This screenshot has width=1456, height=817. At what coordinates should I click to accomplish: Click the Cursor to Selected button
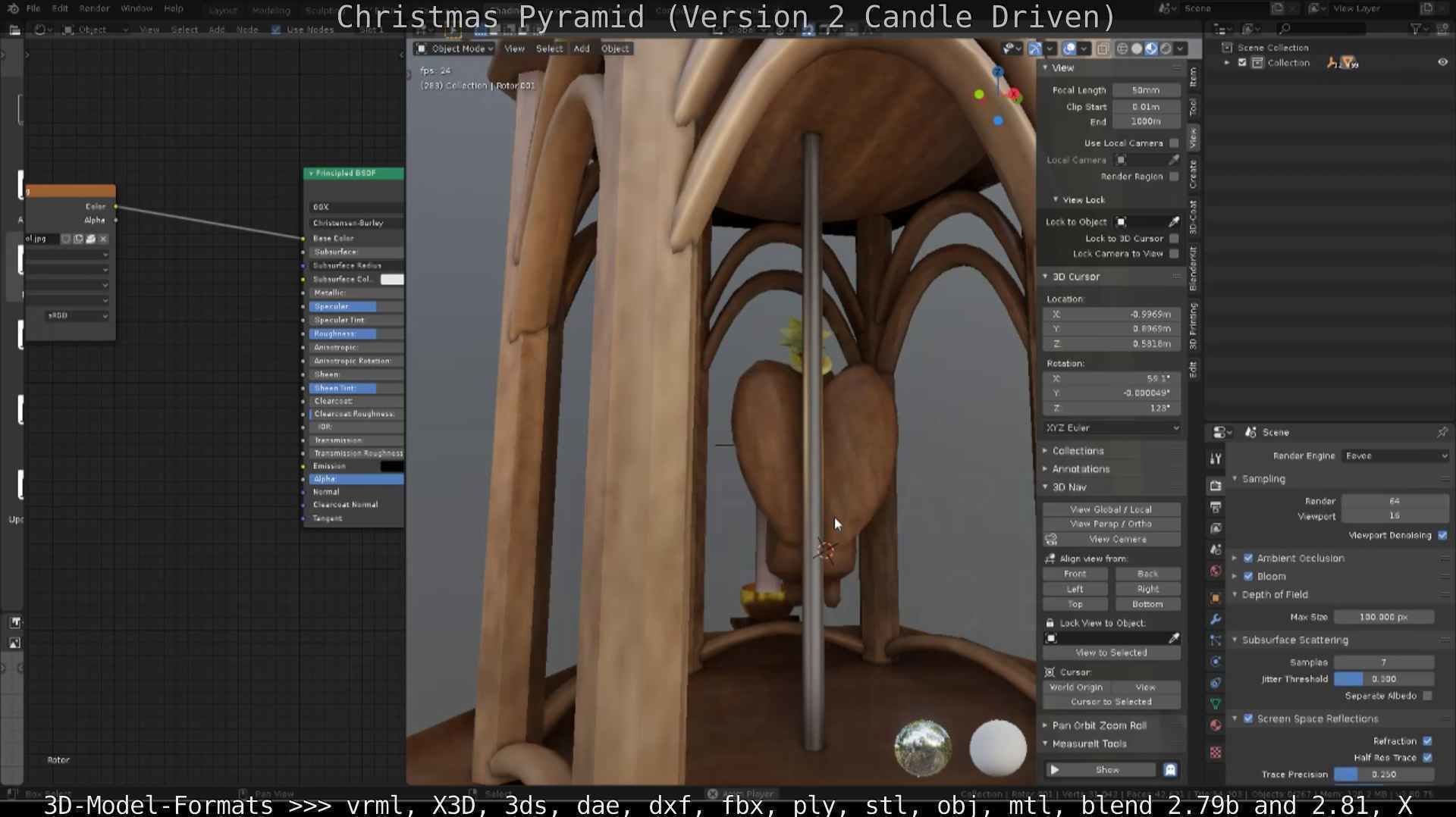click(1111, 702)
